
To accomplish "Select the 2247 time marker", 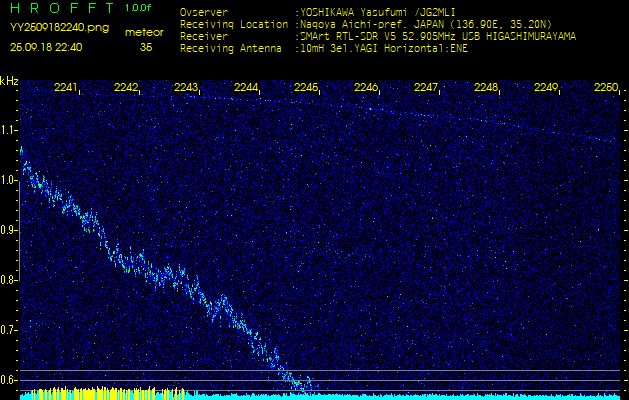I will [x=426, y=88].
